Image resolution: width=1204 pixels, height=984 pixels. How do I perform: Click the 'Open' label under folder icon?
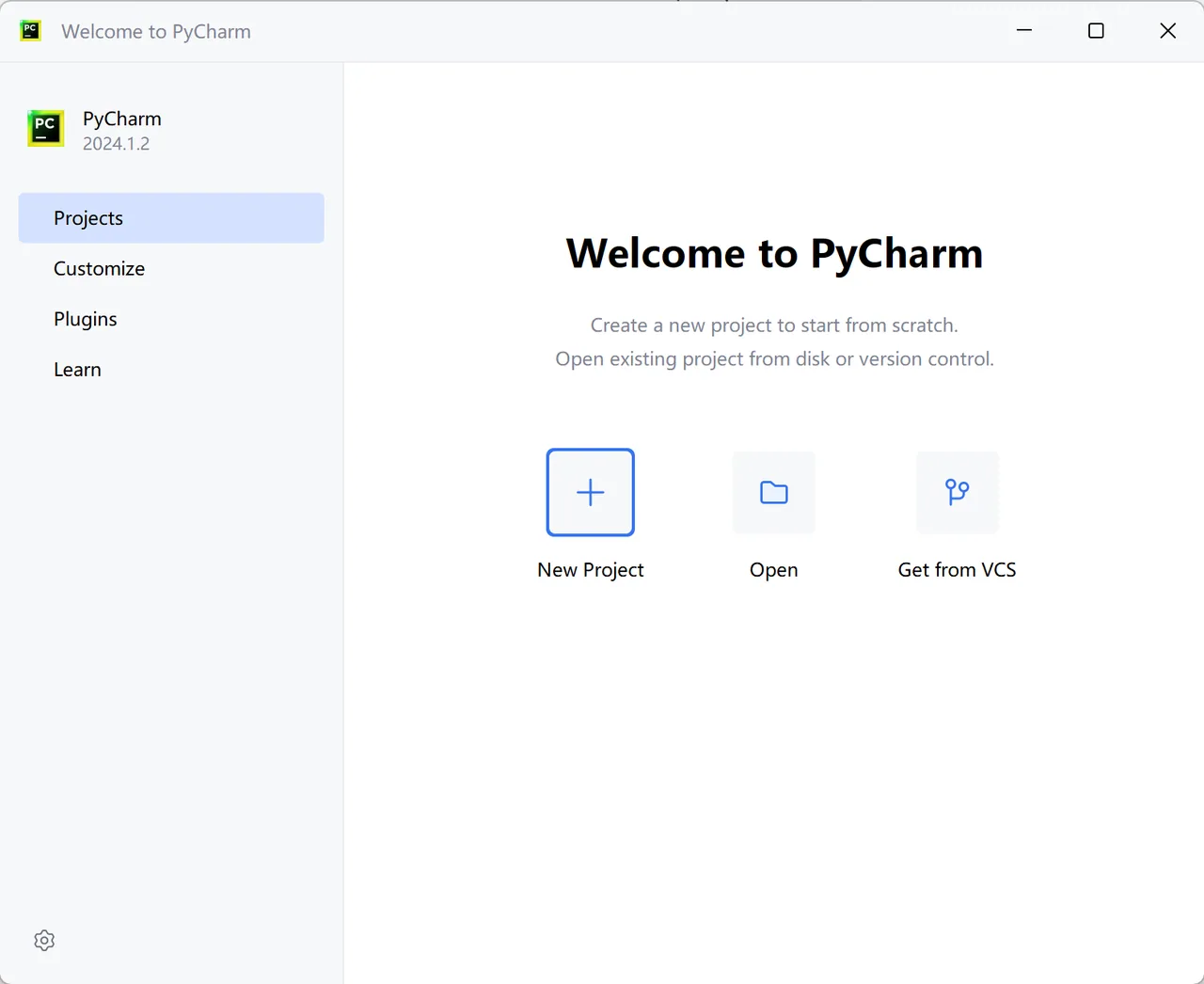pos(774,570)
